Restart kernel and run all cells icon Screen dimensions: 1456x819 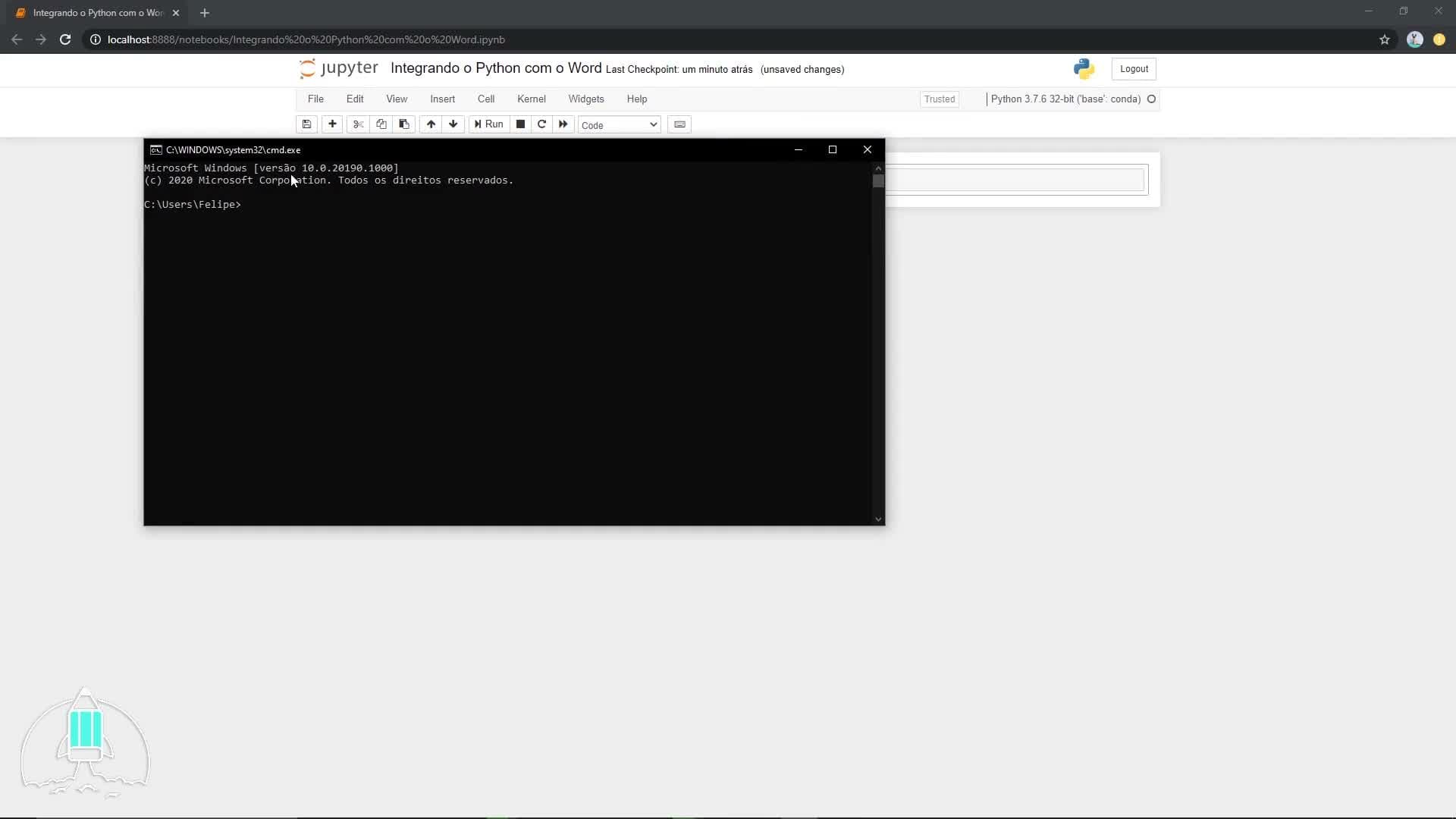tap(563, 124)
